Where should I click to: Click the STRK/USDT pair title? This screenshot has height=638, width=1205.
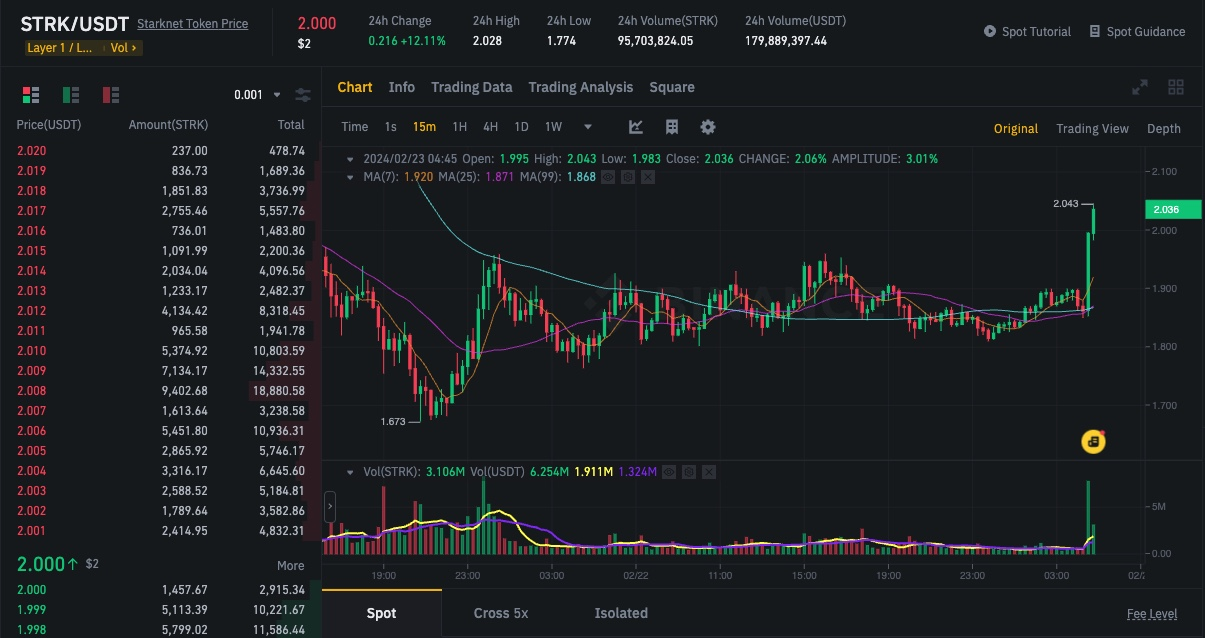click(x=74, y=23)
